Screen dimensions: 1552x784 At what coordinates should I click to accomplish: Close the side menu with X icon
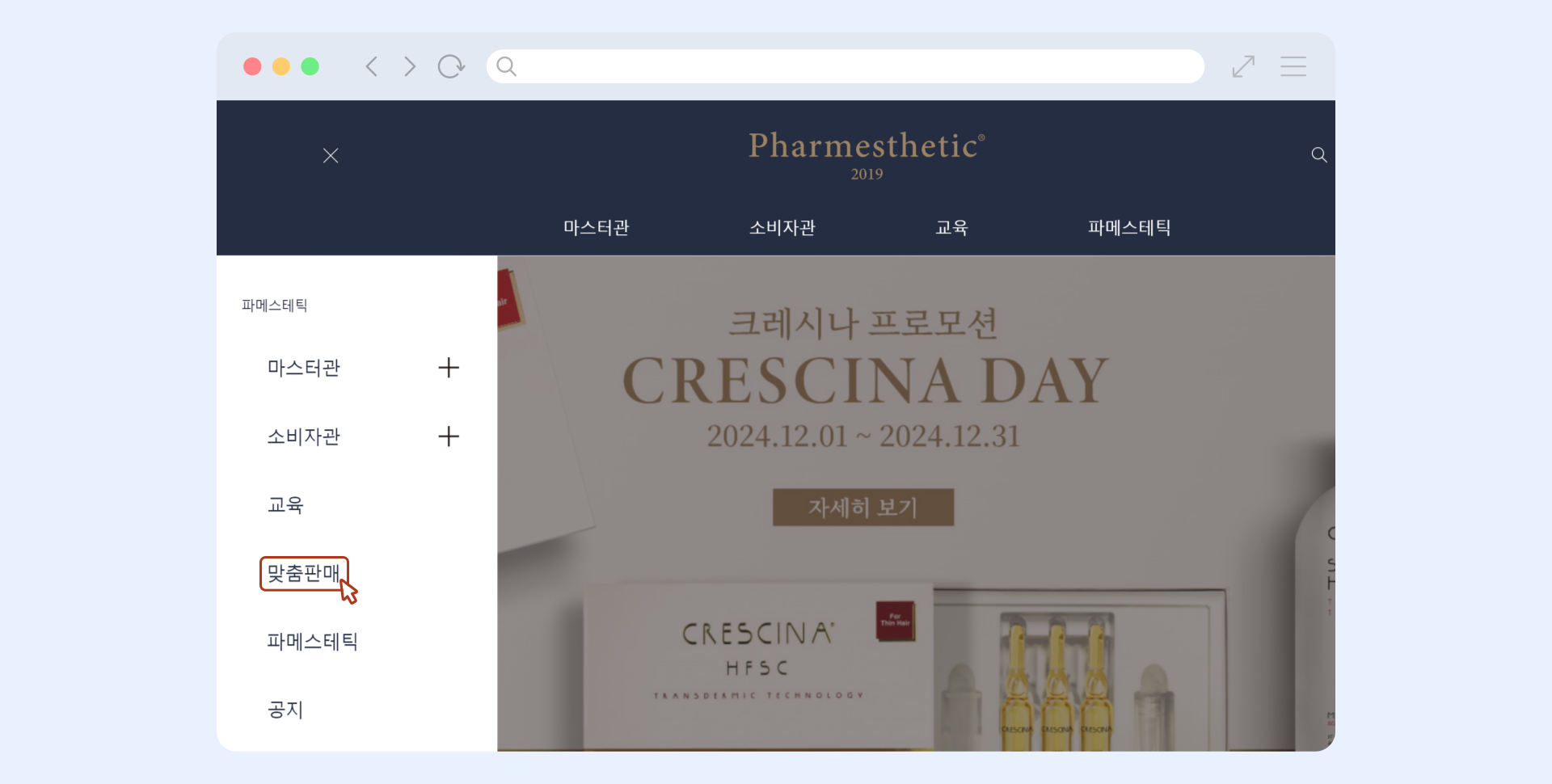[331, 156]
